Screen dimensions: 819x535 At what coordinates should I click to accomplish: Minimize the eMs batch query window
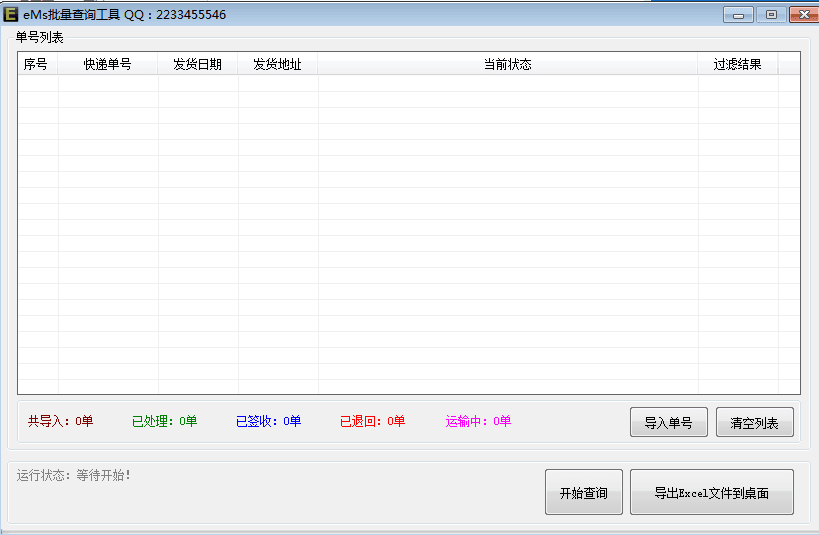pos(741,15)
